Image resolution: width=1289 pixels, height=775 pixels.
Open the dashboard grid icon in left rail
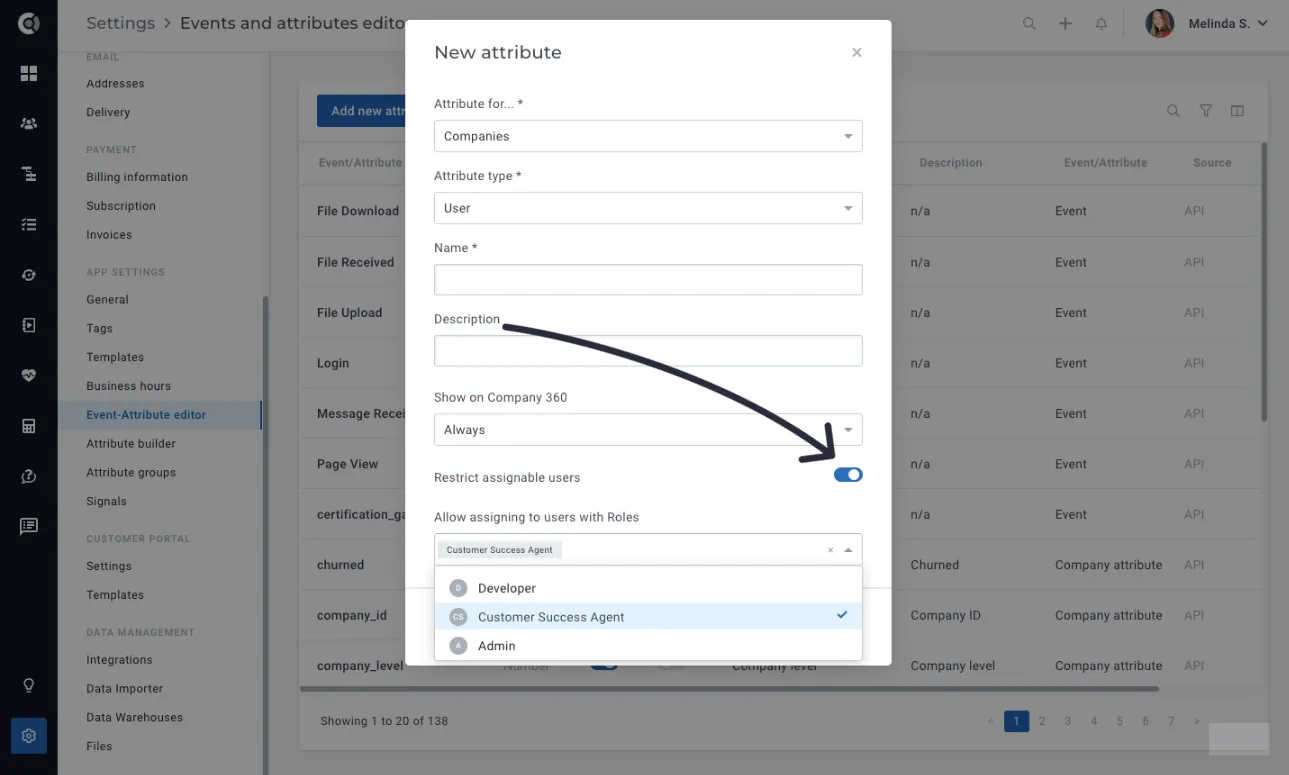[x=29, y=73]
